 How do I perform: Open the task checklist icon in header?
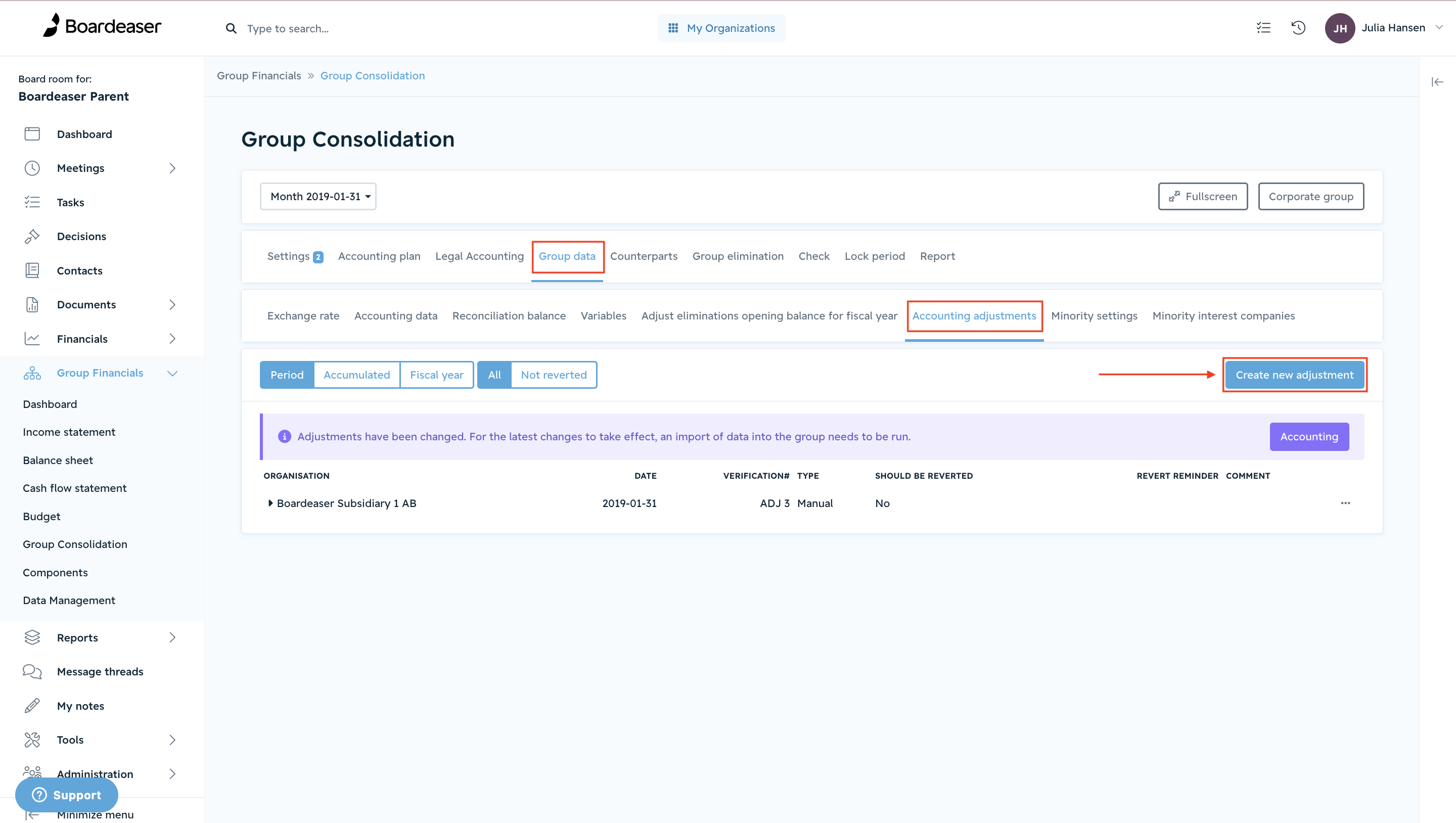[1263, 28]
